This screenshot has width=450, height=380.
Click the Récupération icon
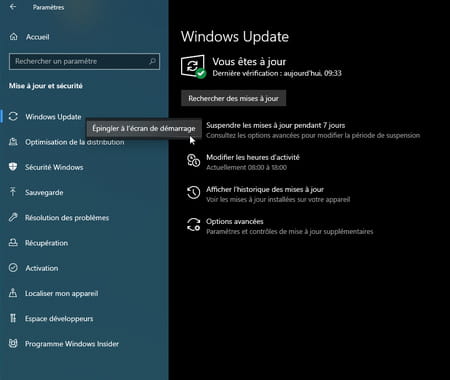13,243
